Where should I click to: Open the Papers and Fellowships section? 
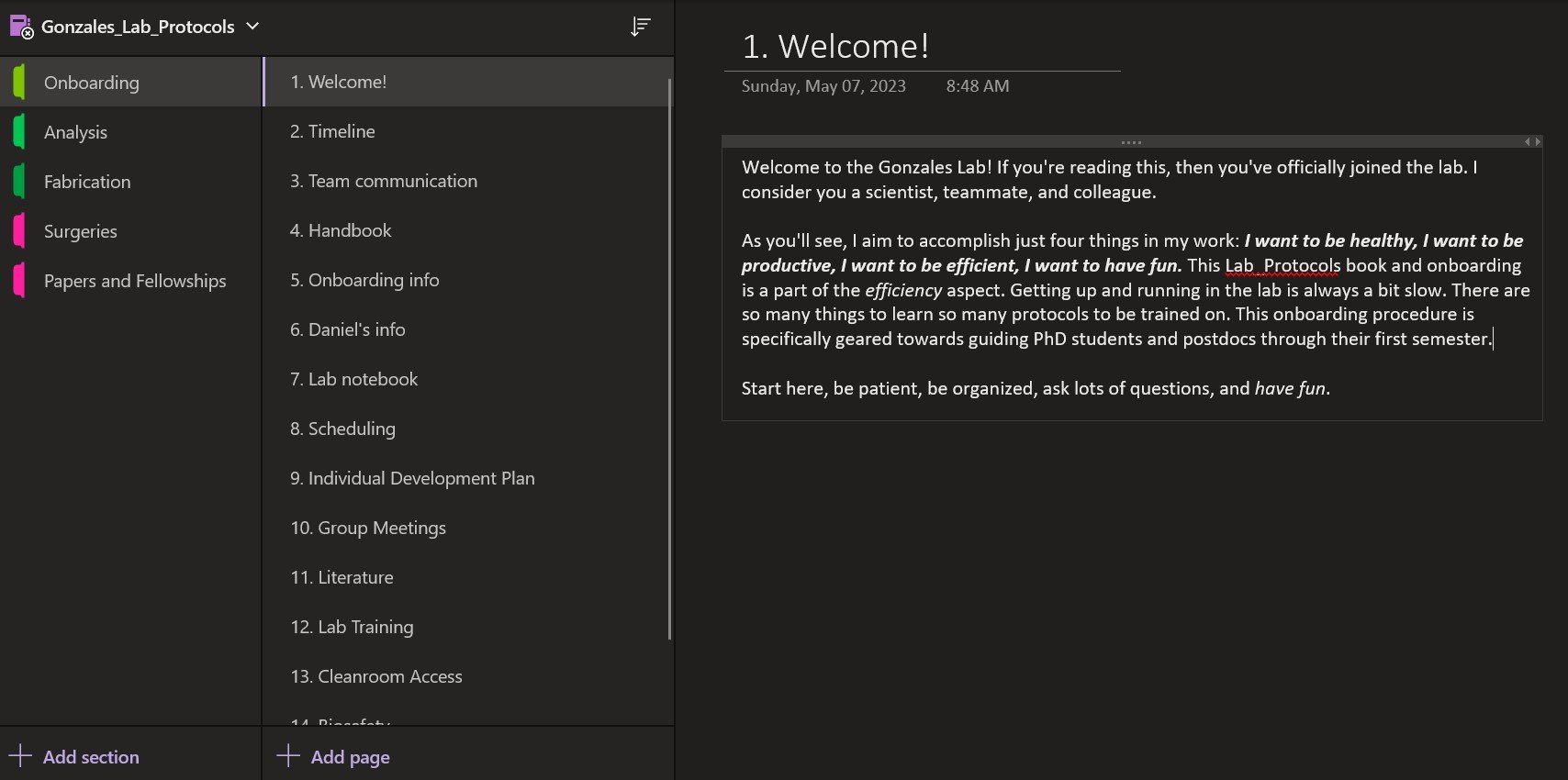point(130,281)
